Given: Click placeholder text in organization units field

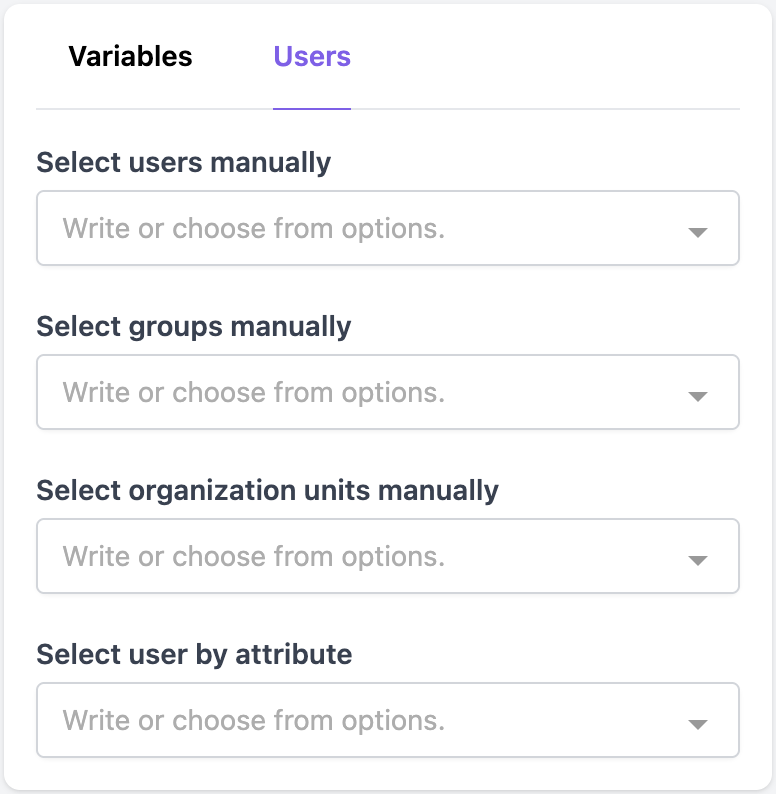Looking at the screenshot, I should coord(253,557).
